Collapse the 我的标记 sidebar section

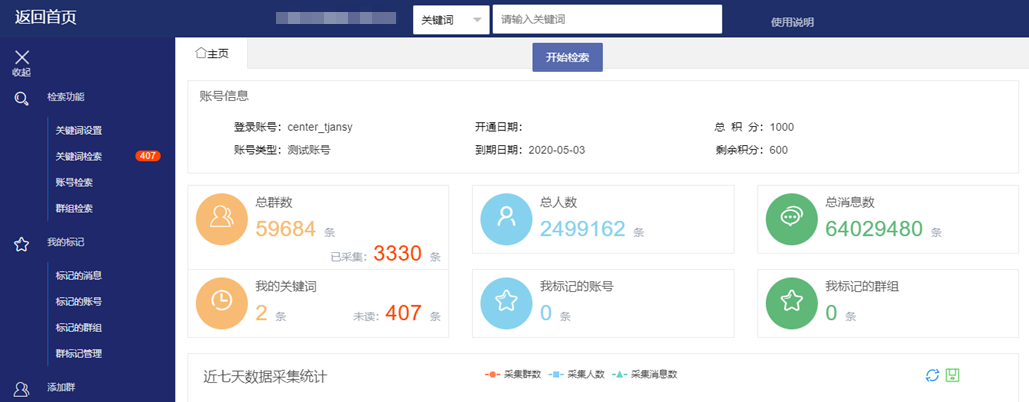pyautogui.click(x=66, y=242)
